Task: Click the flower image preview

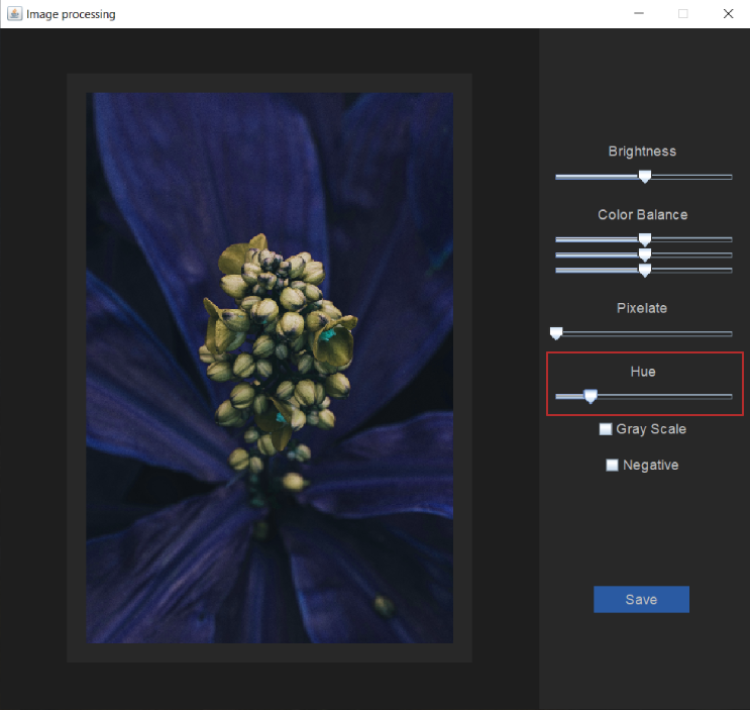Action: coord(269,367)
